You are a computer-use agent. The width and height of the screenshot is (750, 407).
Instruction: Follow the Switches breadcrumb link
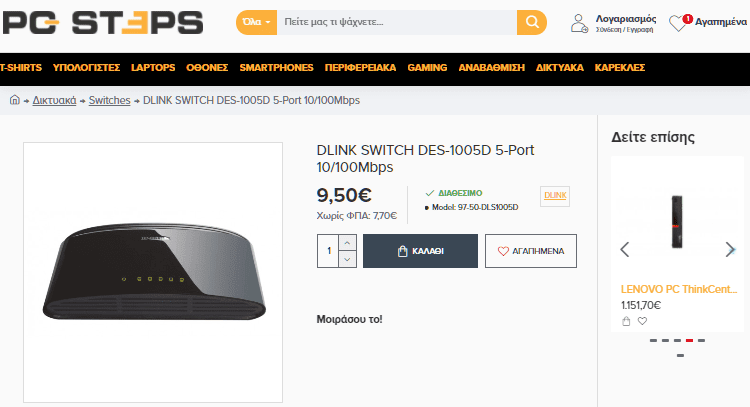tap(110, 100)
